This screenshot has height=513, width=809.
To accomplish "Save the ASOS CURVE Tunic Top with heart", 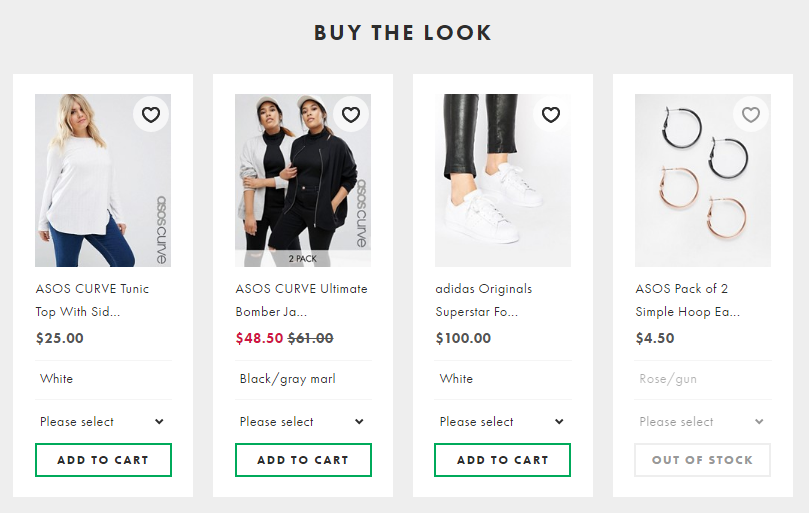I will 151,114.
